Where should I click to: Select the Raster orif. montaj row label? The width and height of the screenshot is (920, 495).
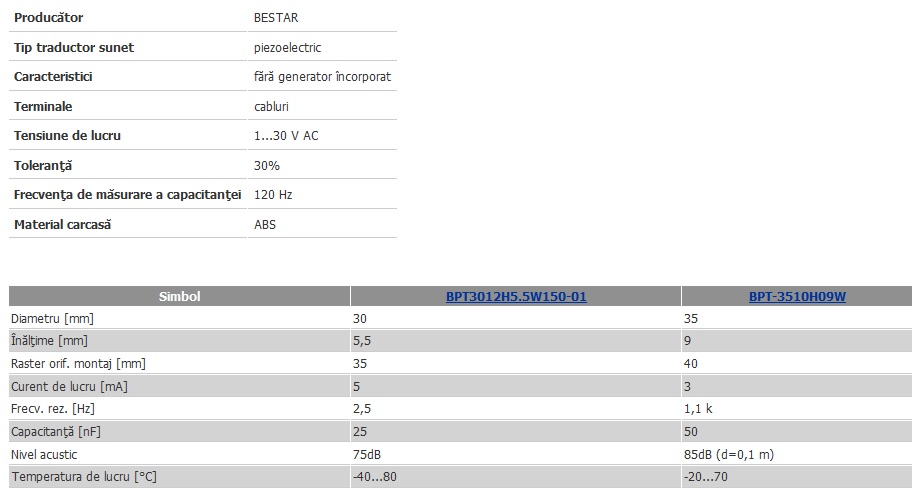78,364
